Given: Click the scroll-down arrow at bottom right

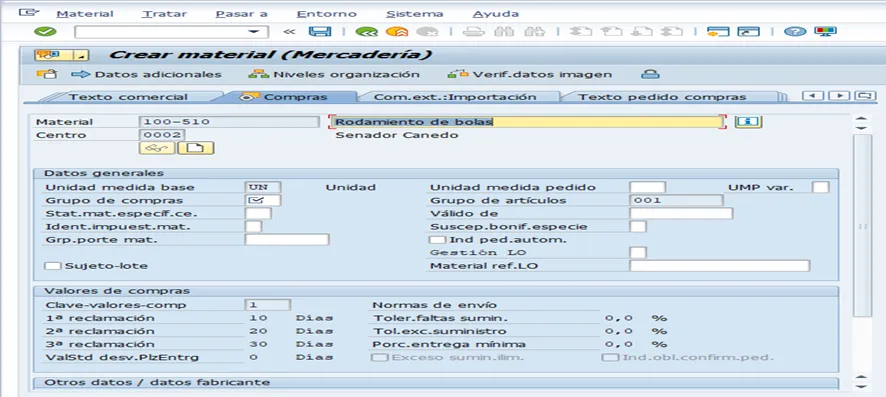Looking at the screenshot, I should [862, 387].
